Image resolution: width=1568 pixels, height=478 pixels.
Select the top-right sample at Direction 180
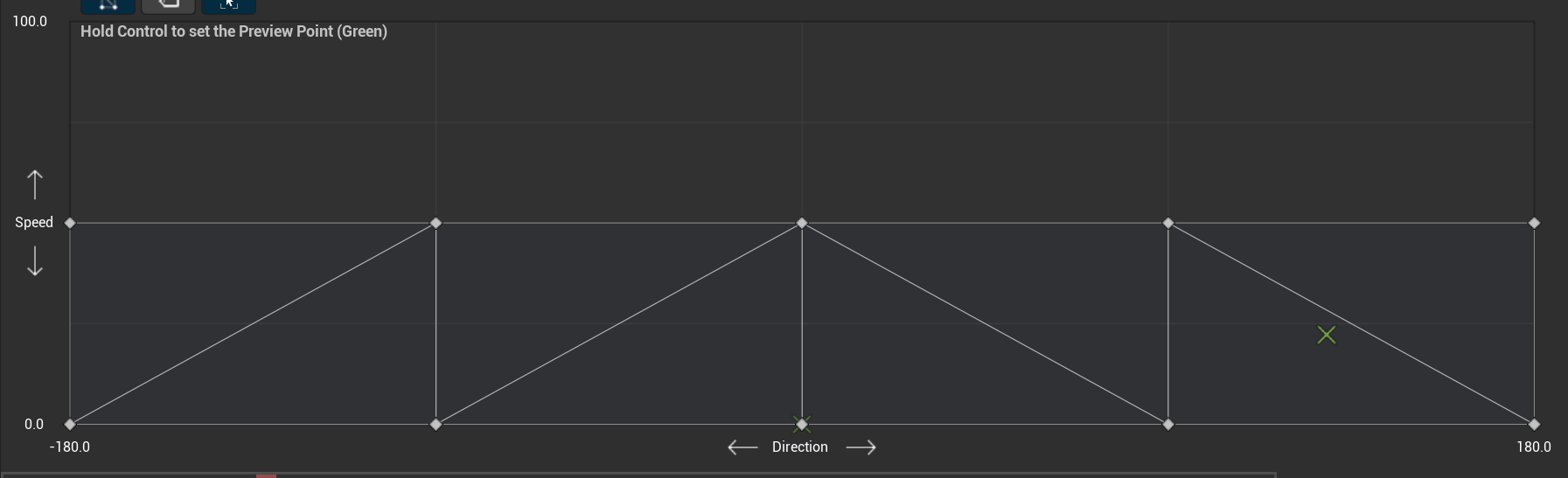tap(1534, 223)
